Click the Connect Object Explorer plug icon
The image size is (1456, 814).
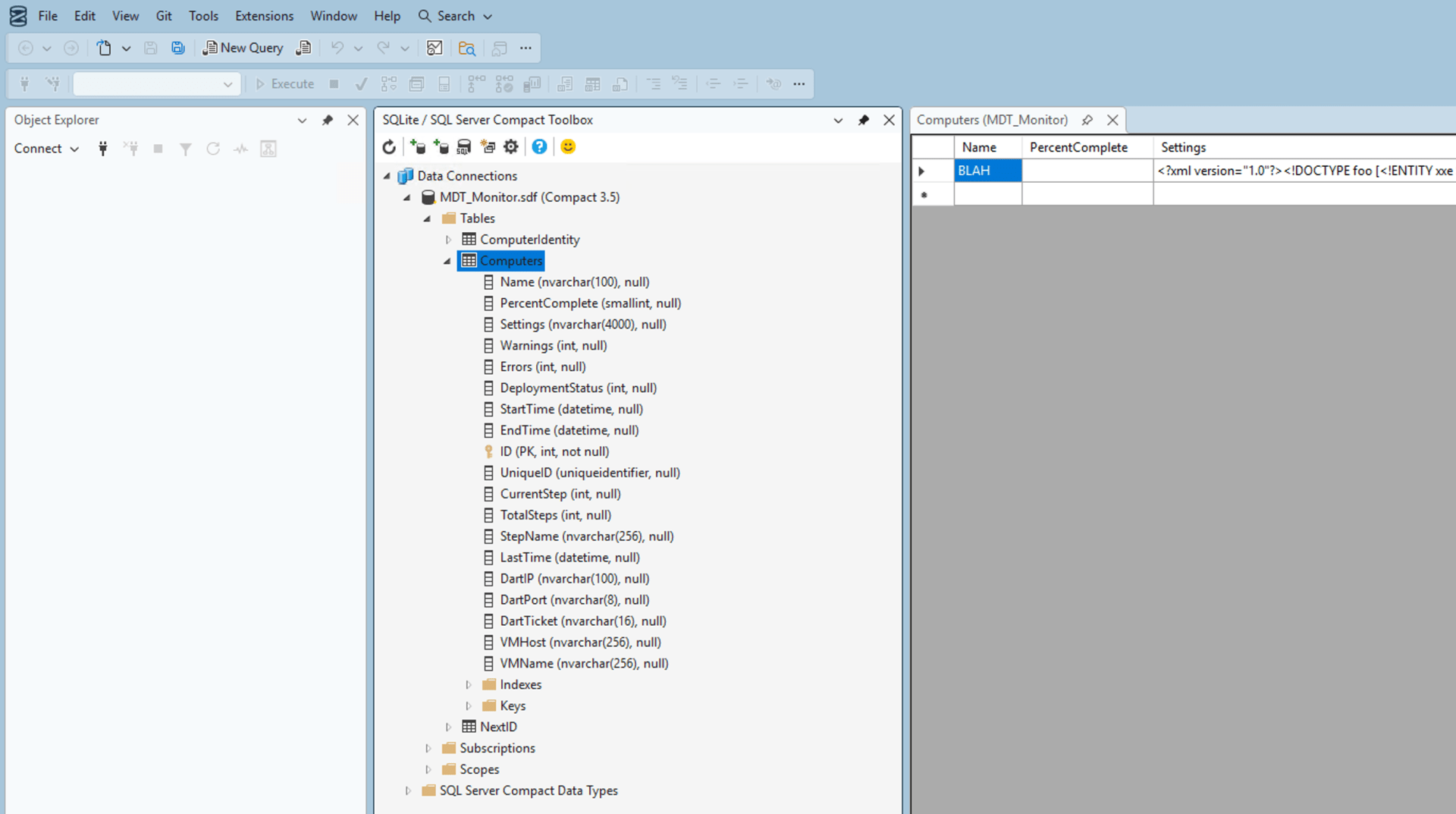103,149
